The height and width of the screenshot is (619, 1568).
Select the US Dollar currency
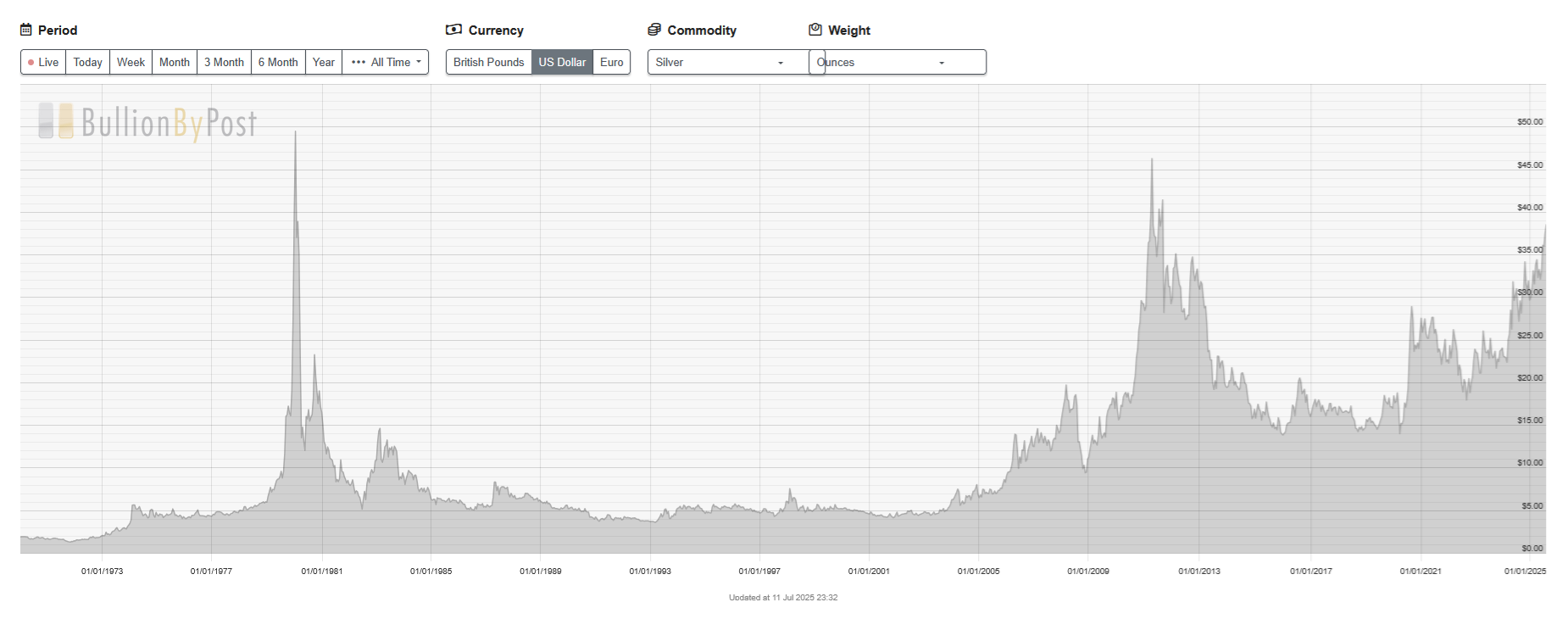pos(563,62)
